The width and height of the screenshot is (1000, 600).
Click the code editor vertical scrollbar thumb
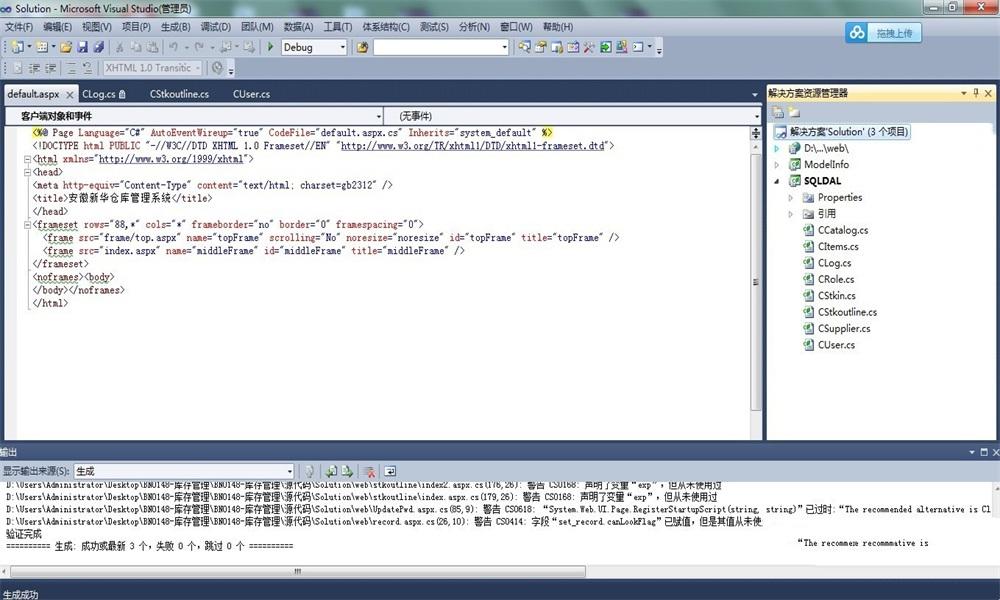pyautogui.click(x=756, y=281)
